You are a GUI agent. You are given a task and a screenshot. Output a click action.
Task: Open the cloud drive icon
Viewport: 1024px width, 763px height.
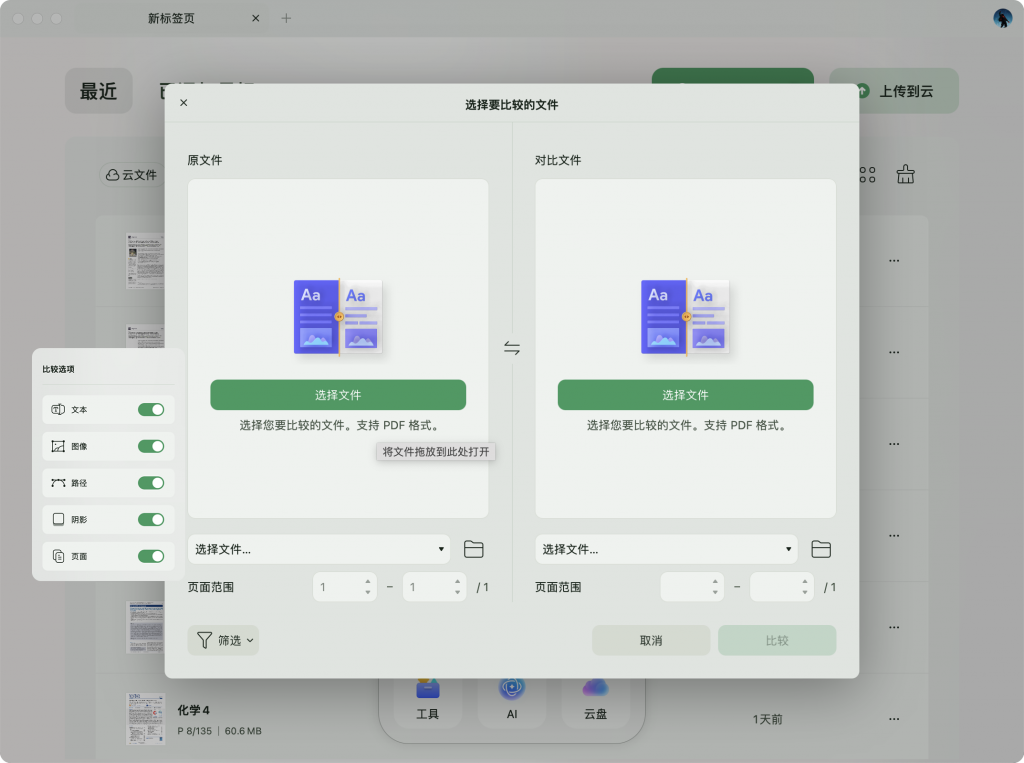coord(596,689)
